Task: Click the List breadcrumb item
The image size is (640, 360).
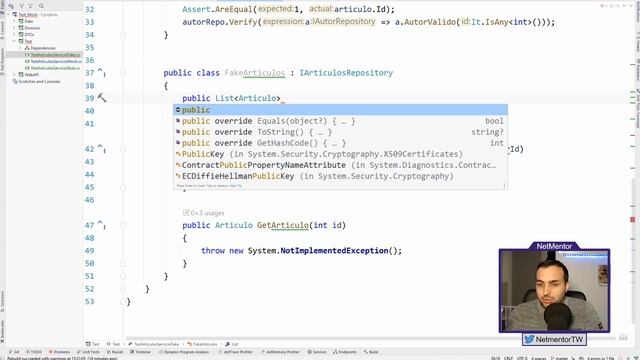Action: [231, 344]
